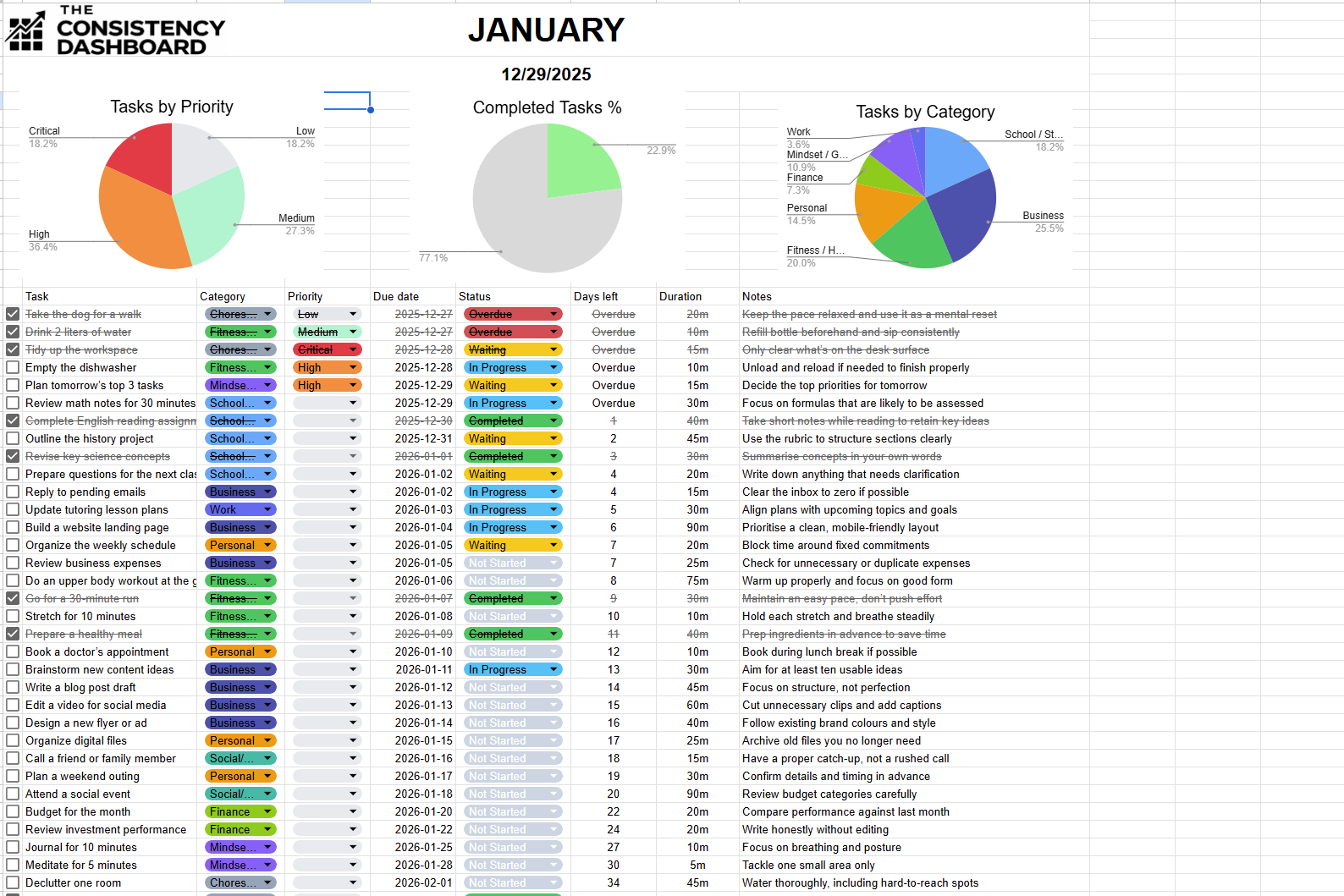
Task: Select the Due date column header
Action: coord(396,296)
